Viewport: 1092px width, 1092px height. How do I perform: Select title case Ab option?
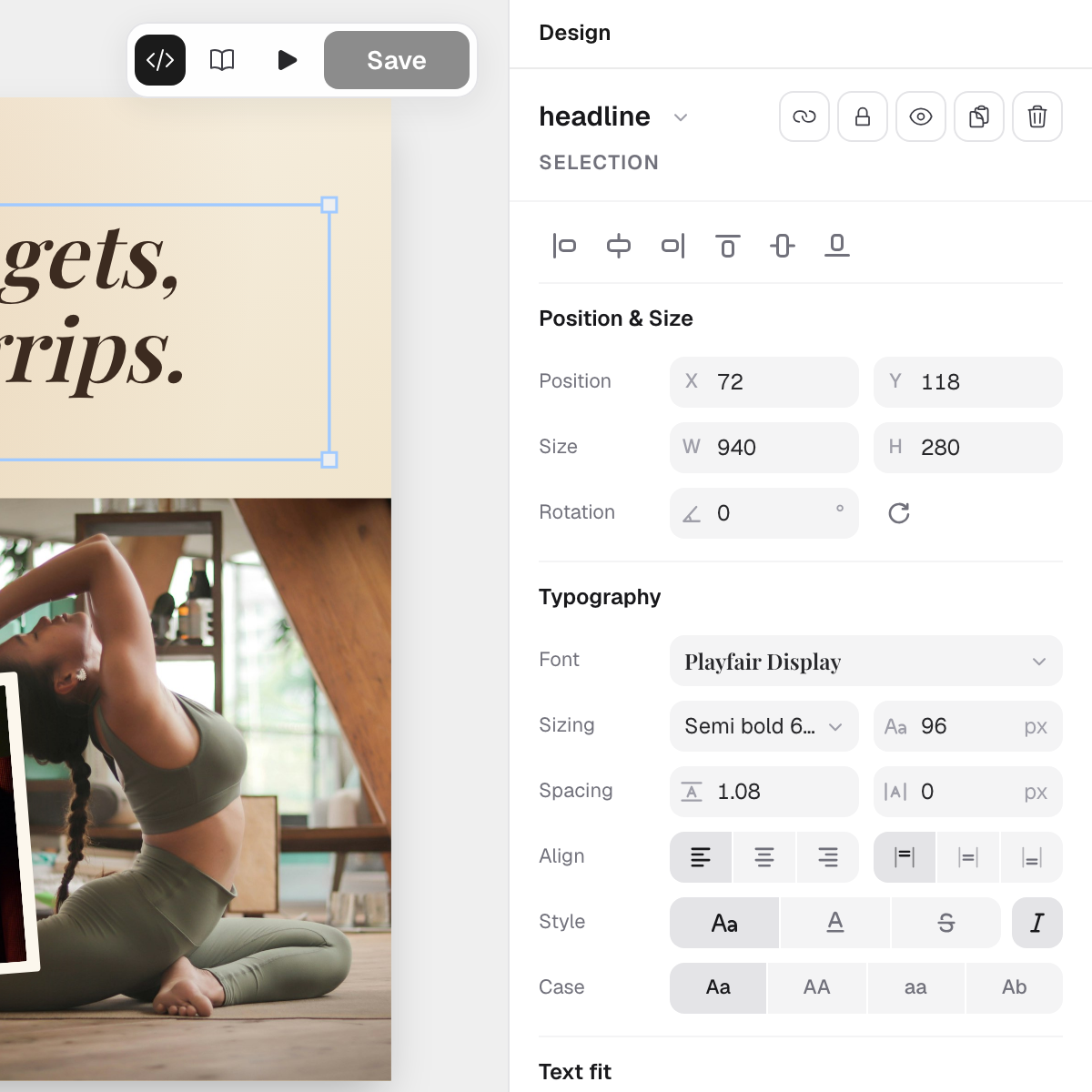(1015, 988)
